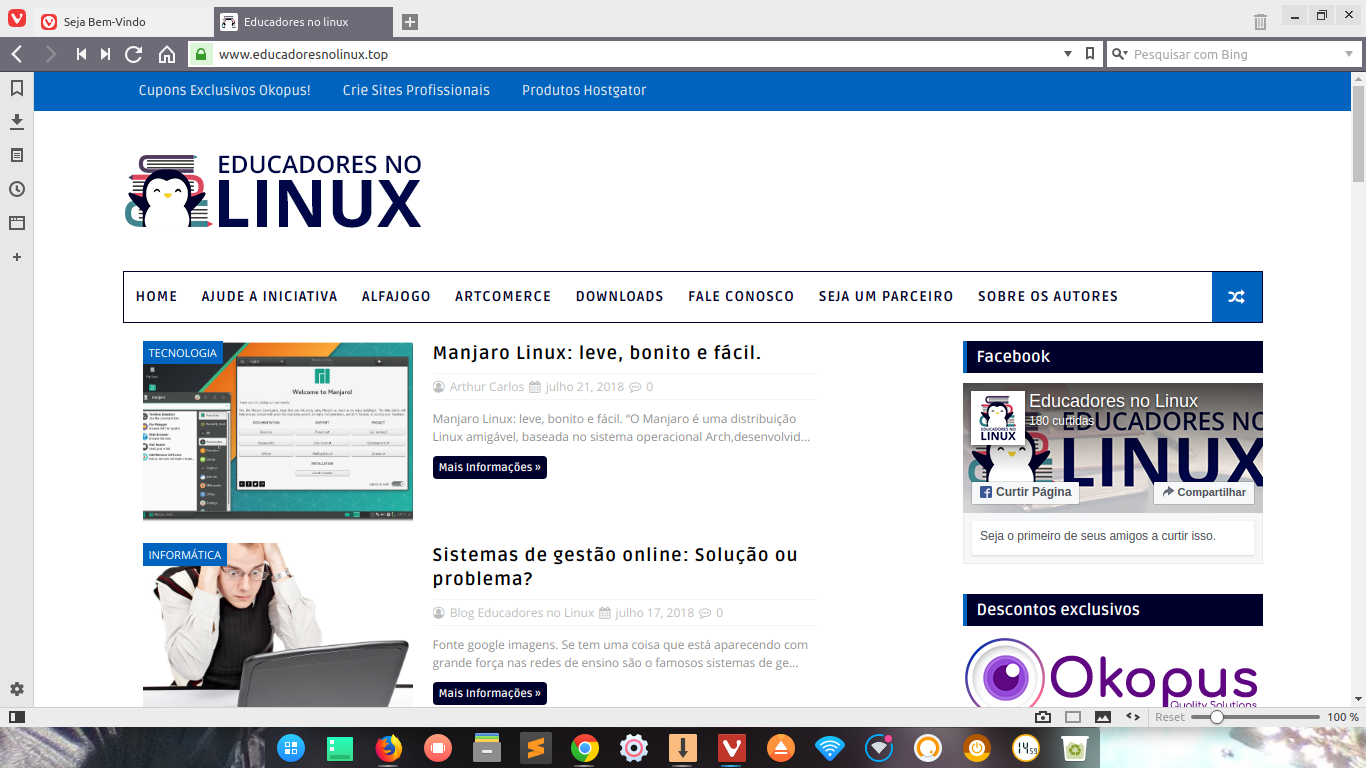Click the Cupons Exclusivos Okopus! link
Screen dimensions: 1366x768
tap(225, 90)
